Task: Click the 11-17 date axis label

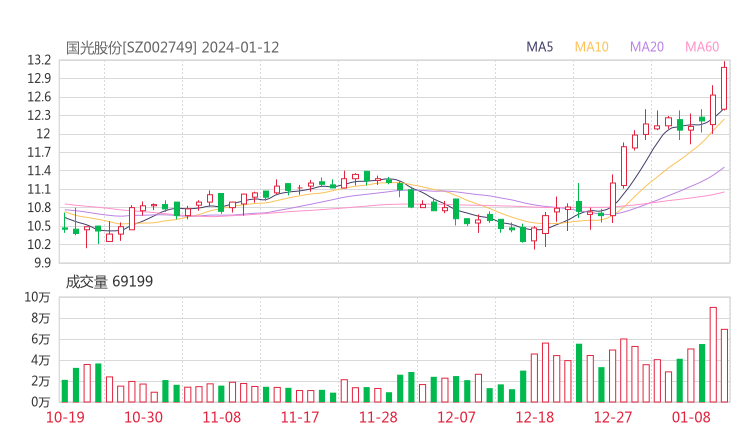Action: tap(300, 417)
